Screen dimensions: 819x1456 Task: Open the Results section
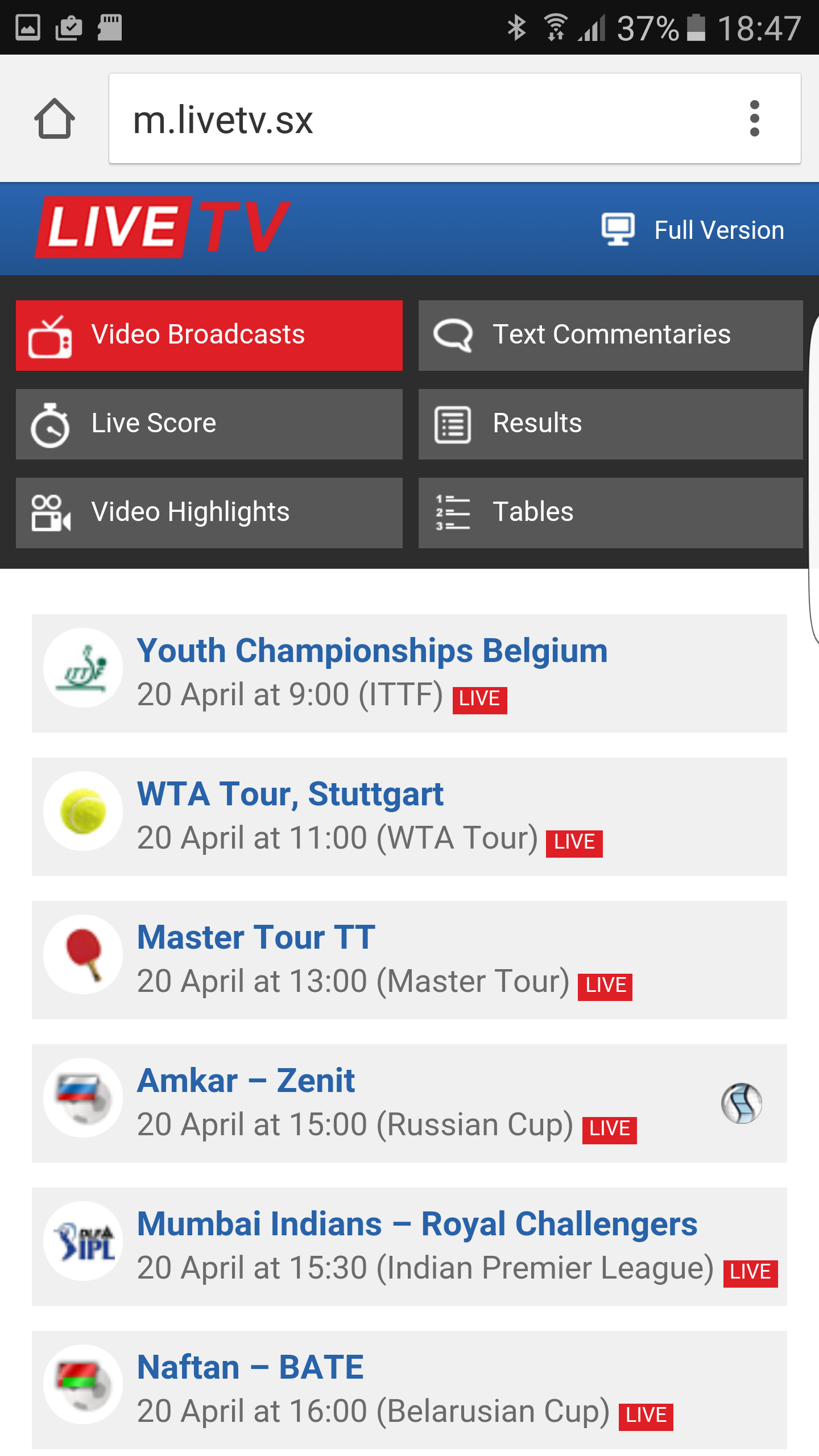pyautogui.click(x=611, y=424)
